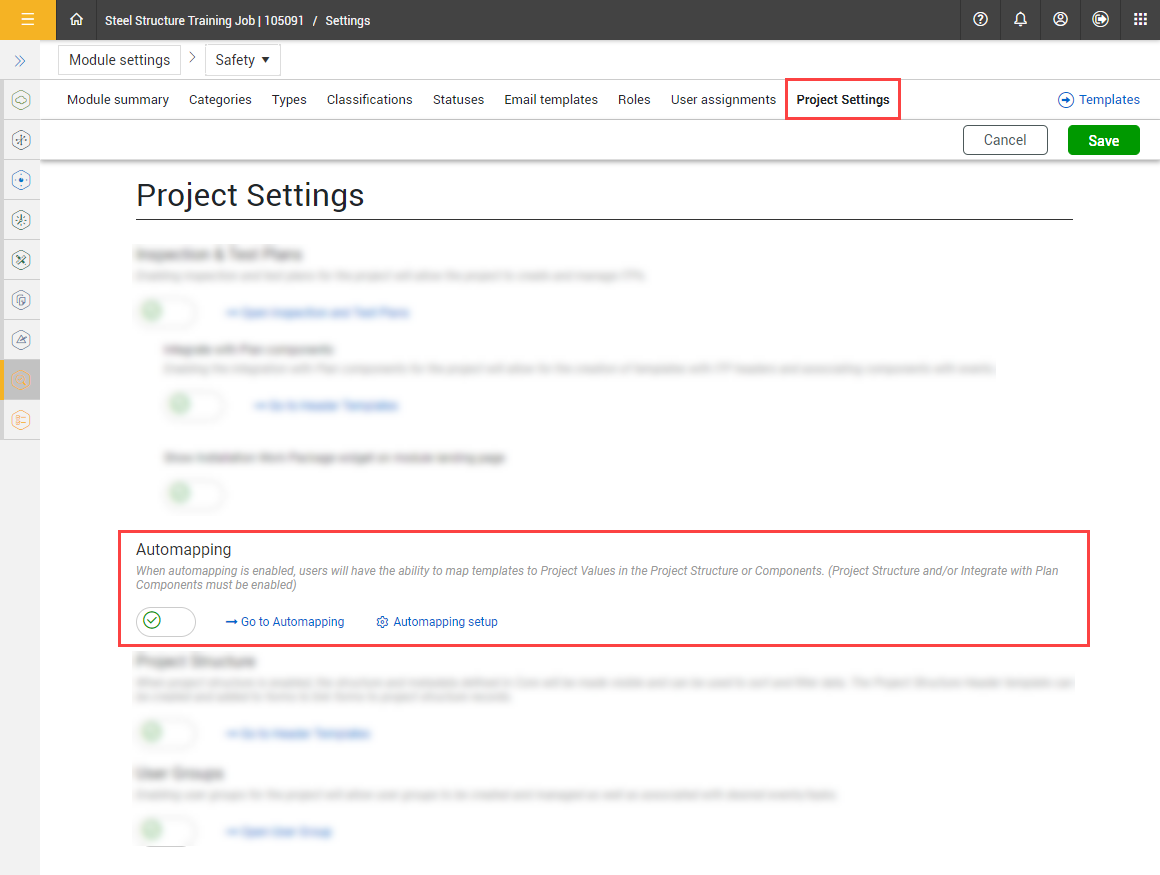The width and height of the screenshot is (1160, 875).
Task: Switch to the Email templates tab
Action: point(550,100)
